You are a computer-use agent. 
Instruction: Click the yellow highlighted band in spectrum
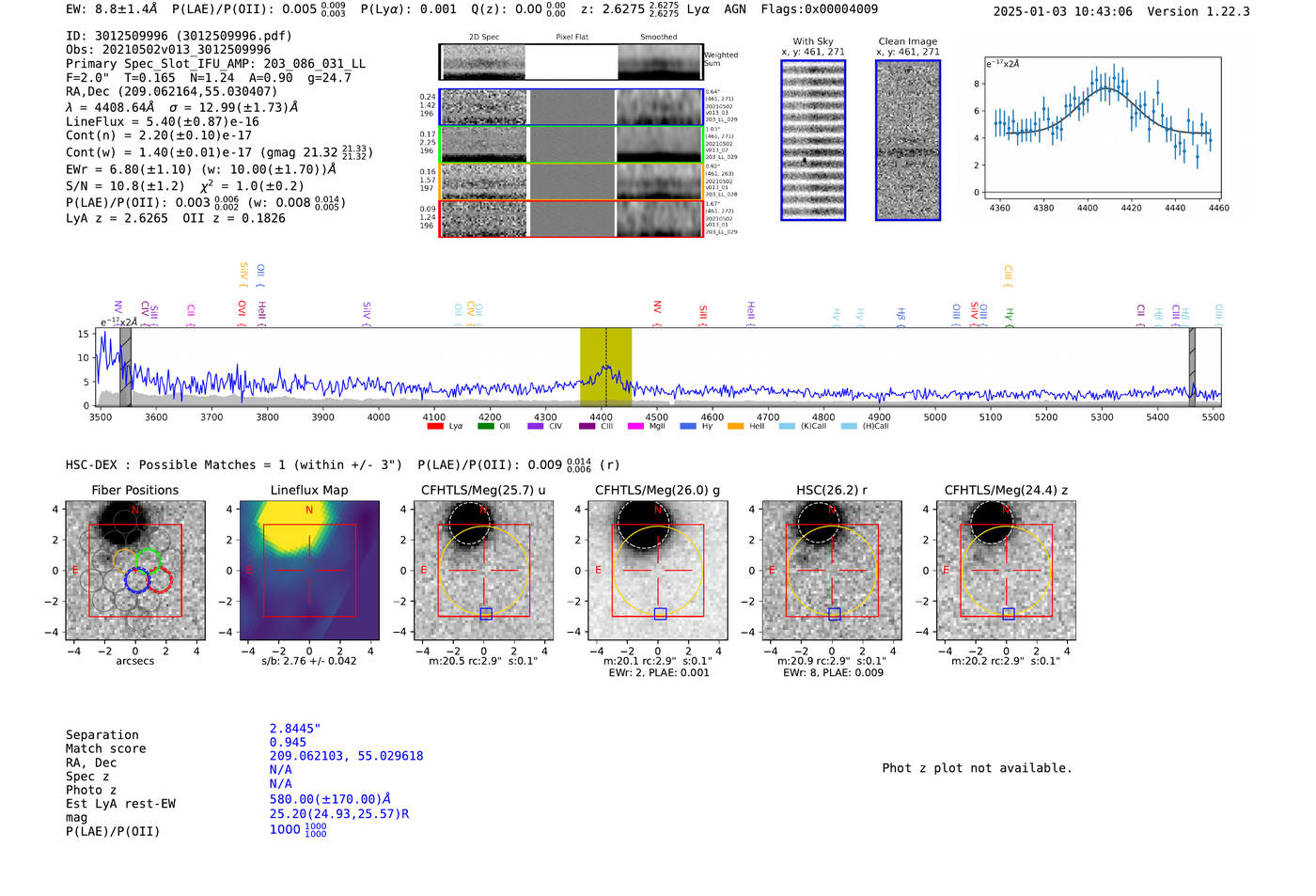point(605,367)
